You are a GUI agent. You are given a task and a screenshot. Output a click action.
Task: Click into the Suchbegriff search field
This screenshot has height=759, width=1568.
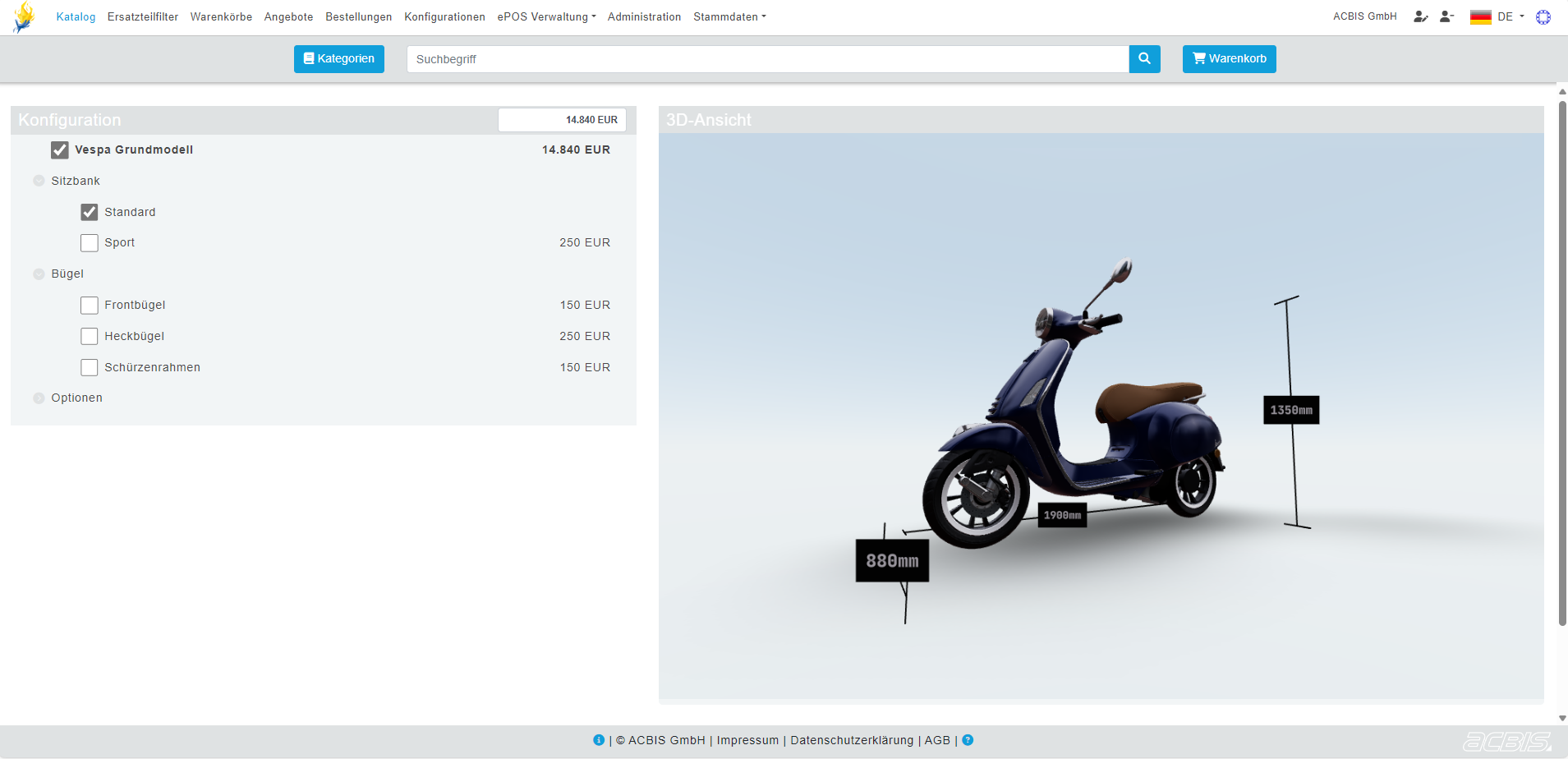pos(768,59)
